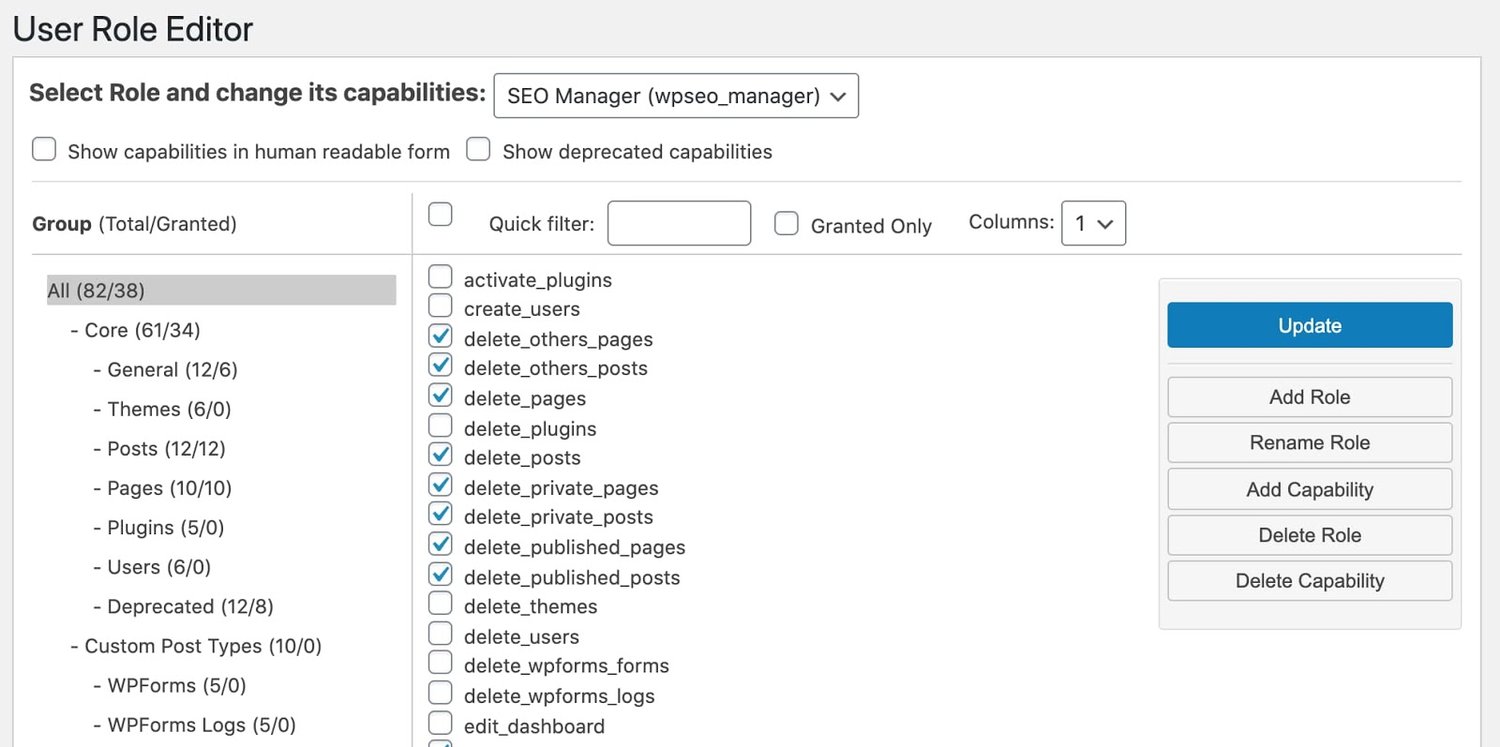Check the edit_dashboard capability
This screenshot has width=1500, height=747.
pos(440,723)
